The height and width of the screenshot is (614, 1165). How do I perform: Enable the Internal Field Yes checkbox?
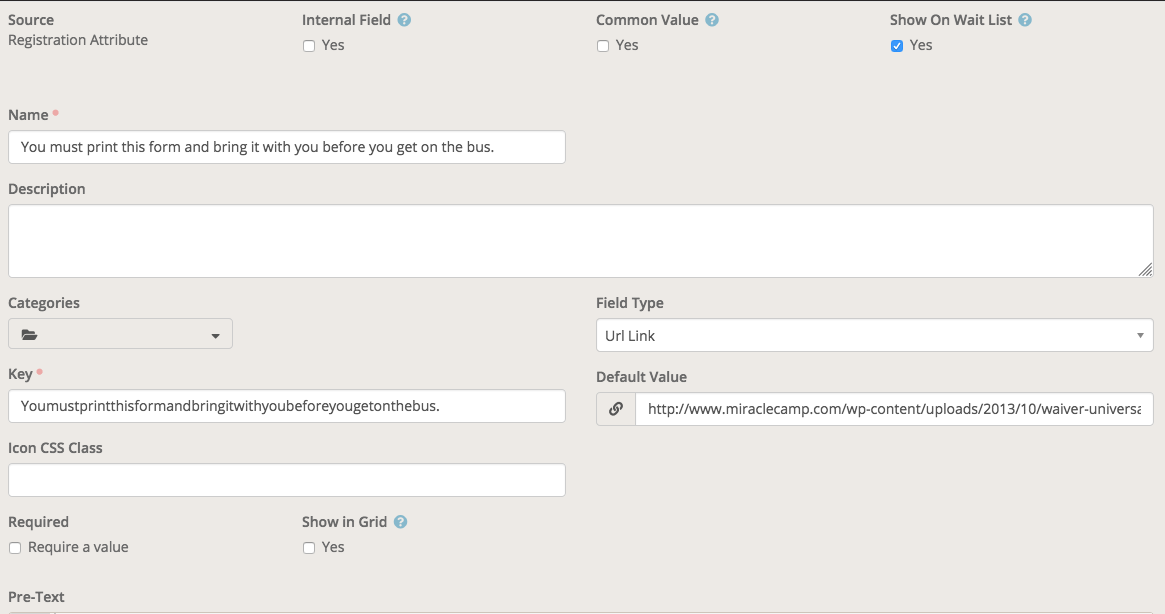(x=308, y=45)
